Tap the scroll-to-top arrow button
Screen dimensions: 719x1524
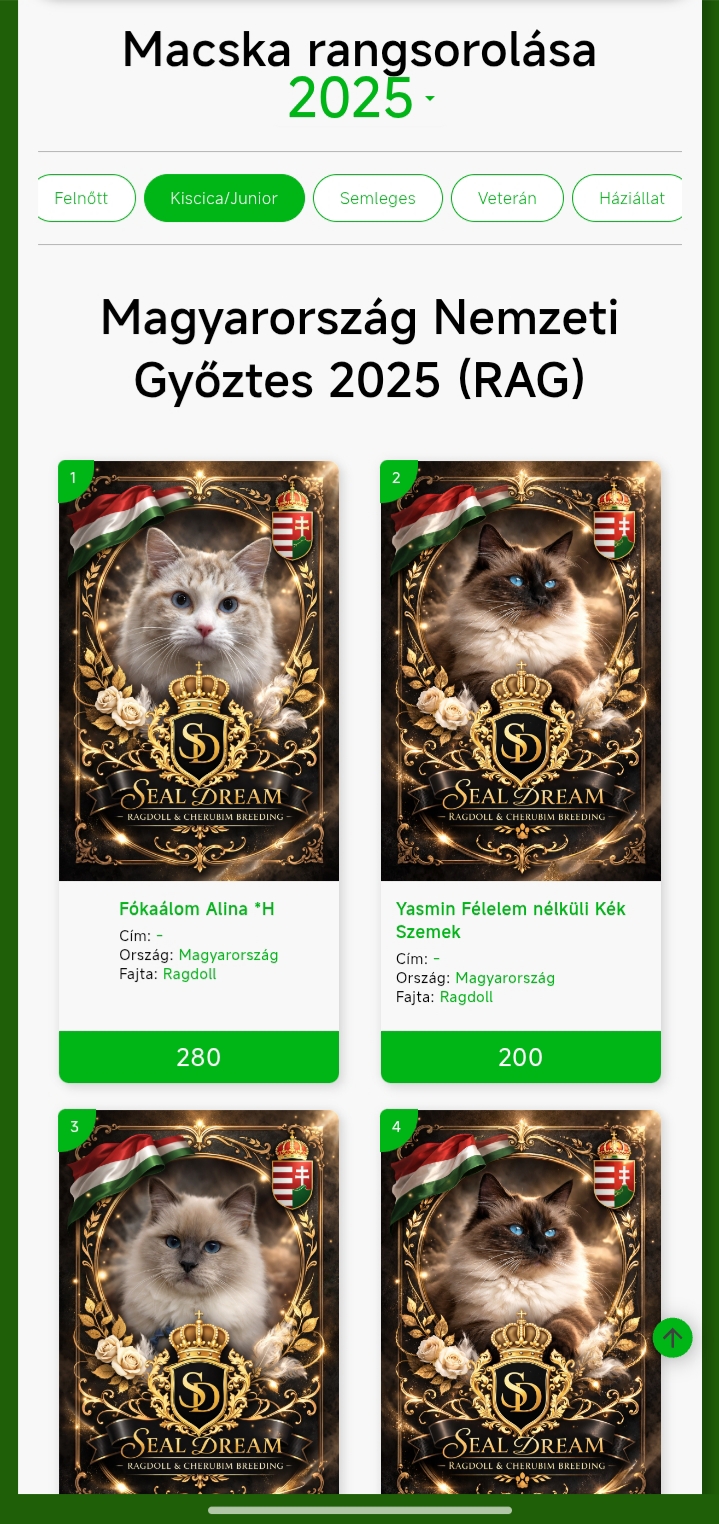[x=672, y=1337]
